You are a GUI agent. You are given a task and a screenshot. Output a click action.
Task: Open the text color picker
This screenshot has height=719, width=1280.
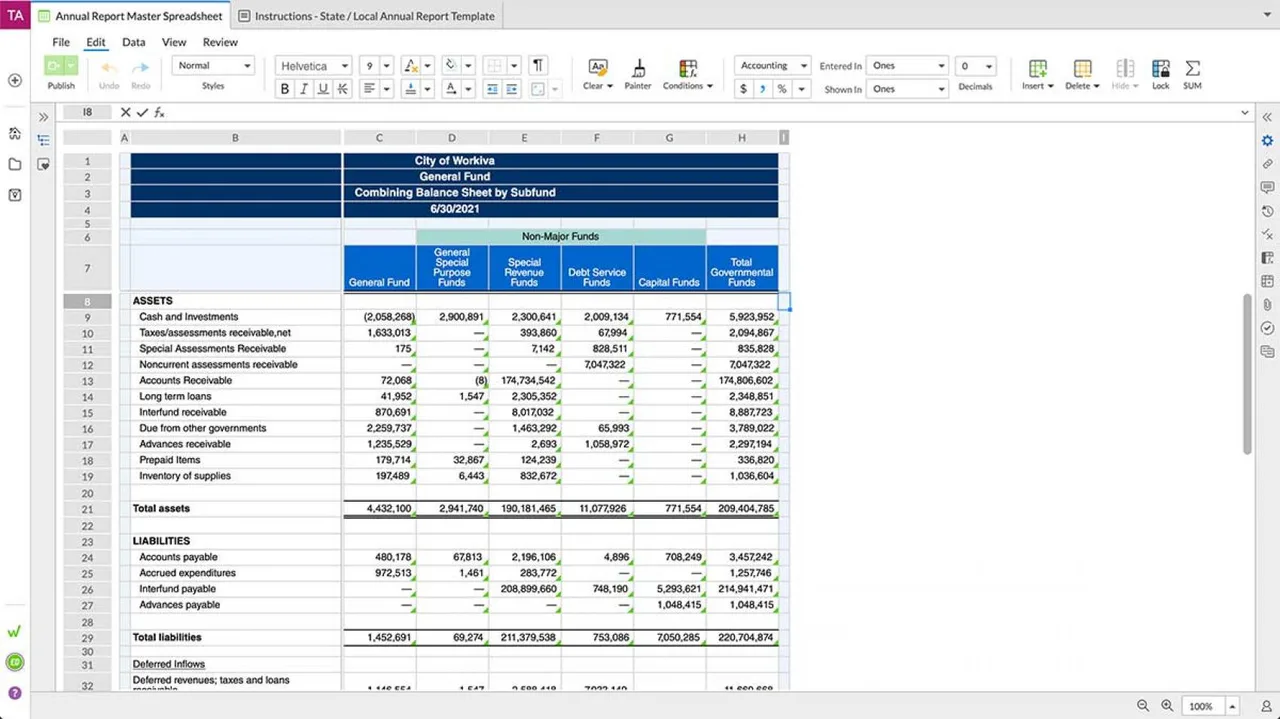pyautogui.click(x=451, y=89)
